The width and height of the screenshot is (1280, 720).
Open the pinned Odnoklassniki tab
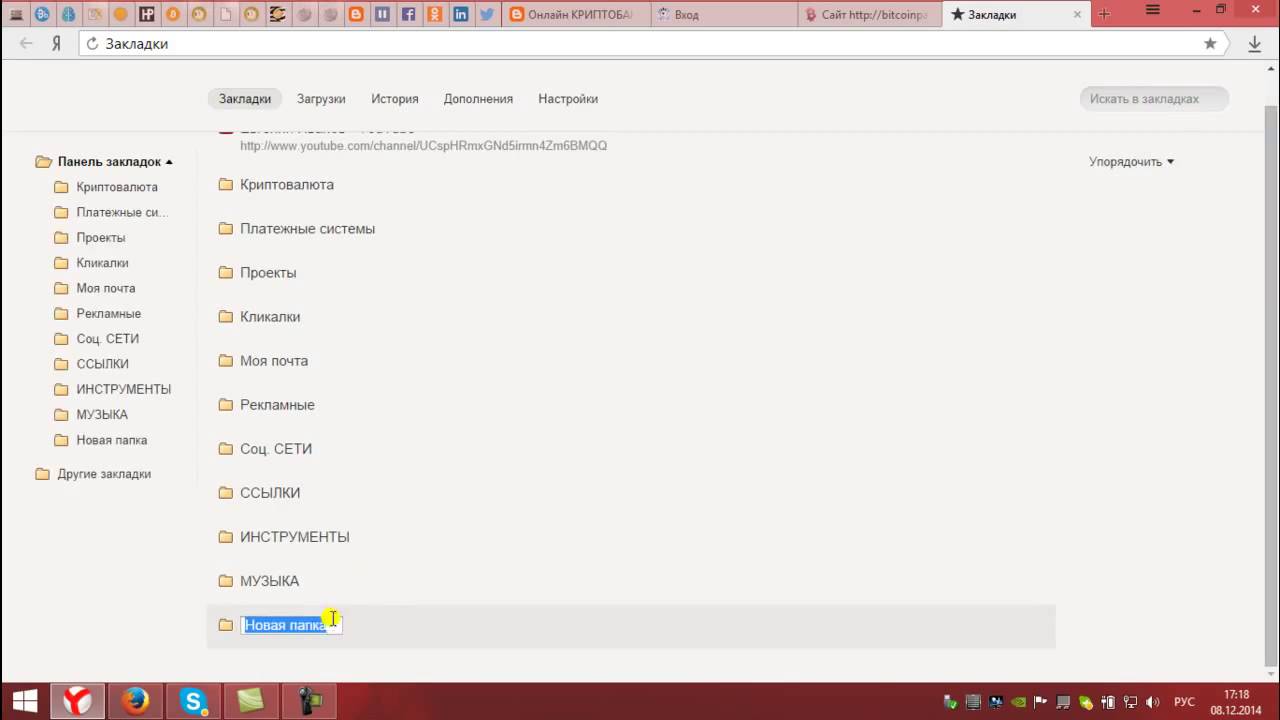434,14
